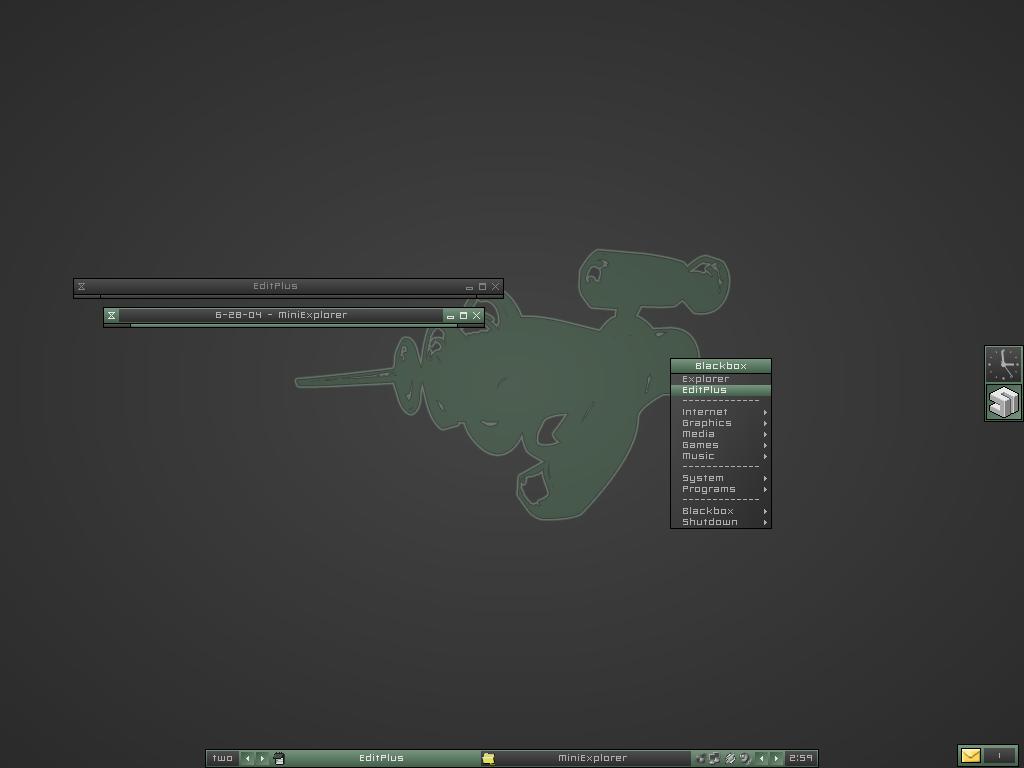Click the EditPlus notepad icon in taskbar
Viewport: 1024px width, 768px height.
279,758
